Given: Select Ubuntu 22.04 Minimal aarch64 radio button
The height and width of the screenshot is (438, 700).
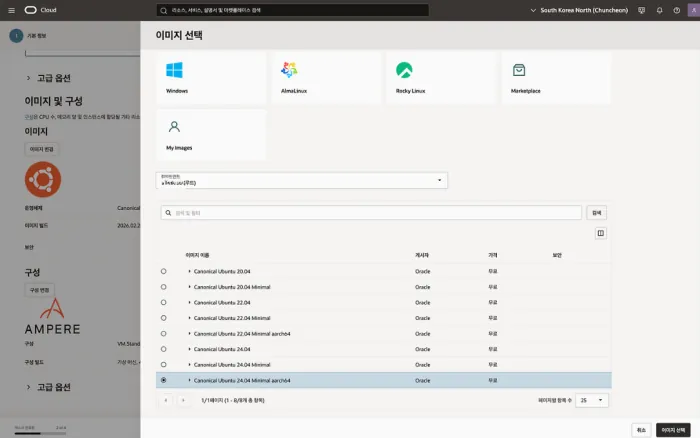Looking at the screenshot, I should click(163, 334).
